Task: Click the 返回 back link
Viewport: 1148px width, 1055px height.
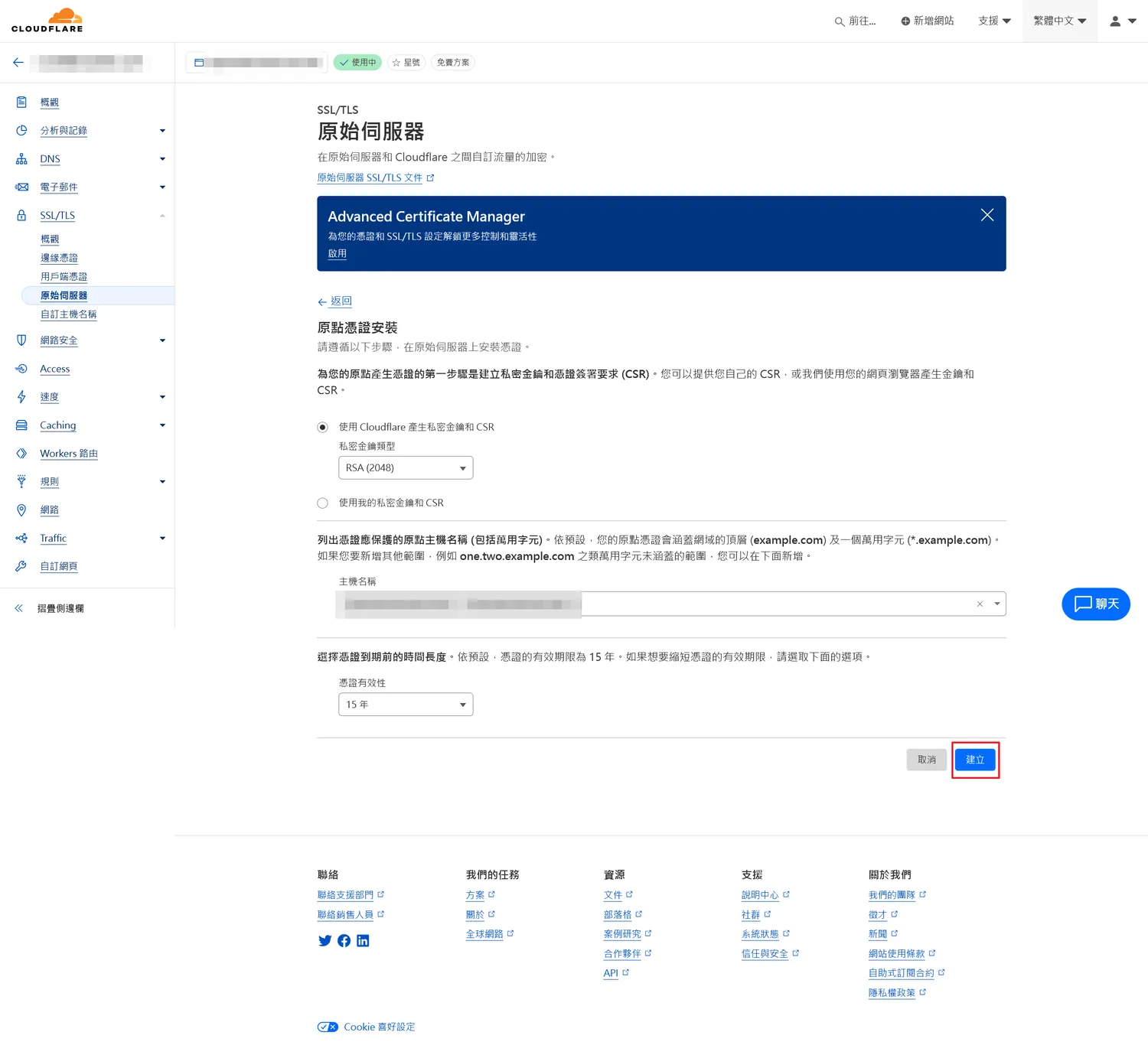Action: tap(341, 301)
